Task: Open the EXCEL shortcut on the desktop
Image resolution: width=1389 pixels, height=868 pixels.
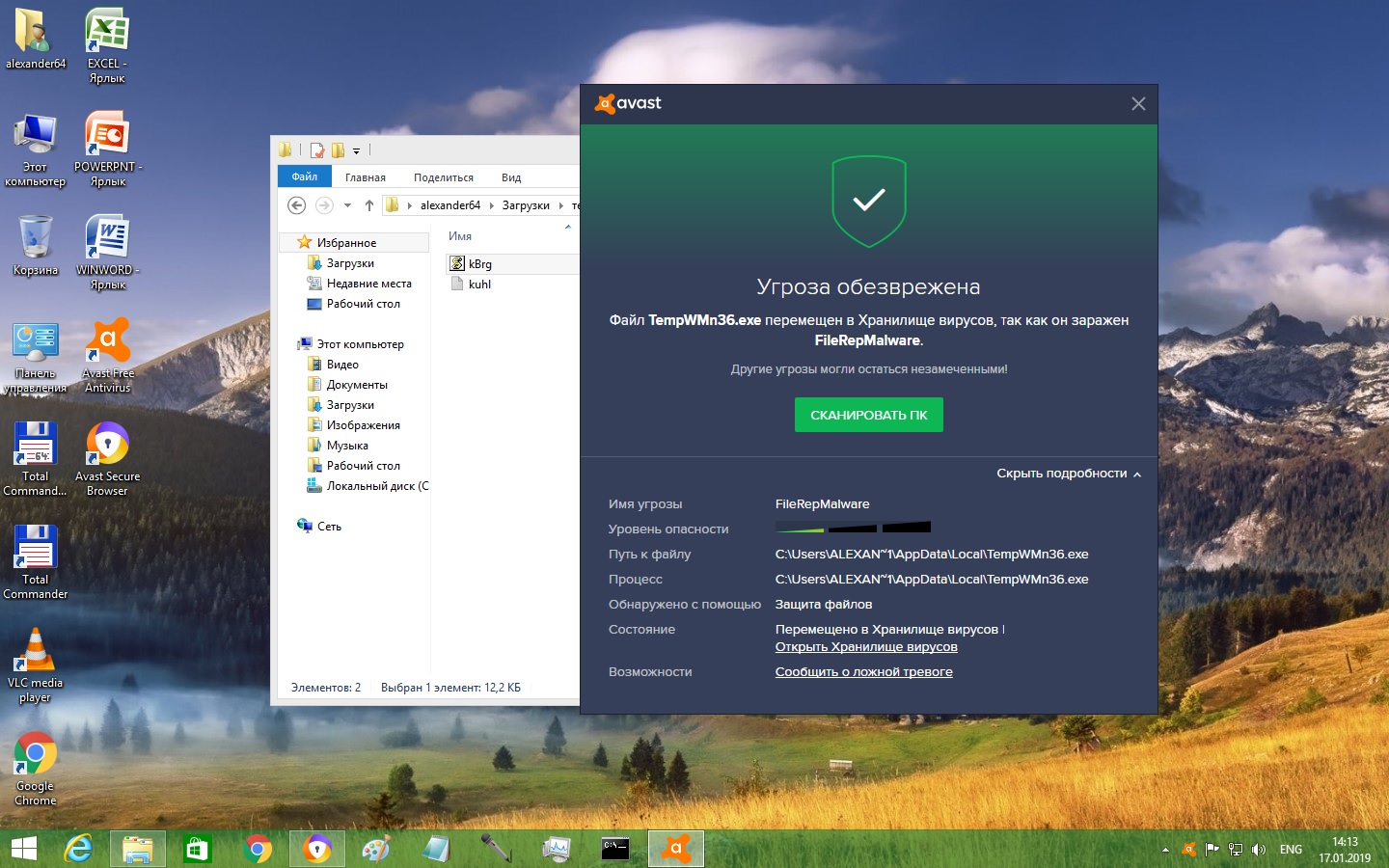Action: 107,45
